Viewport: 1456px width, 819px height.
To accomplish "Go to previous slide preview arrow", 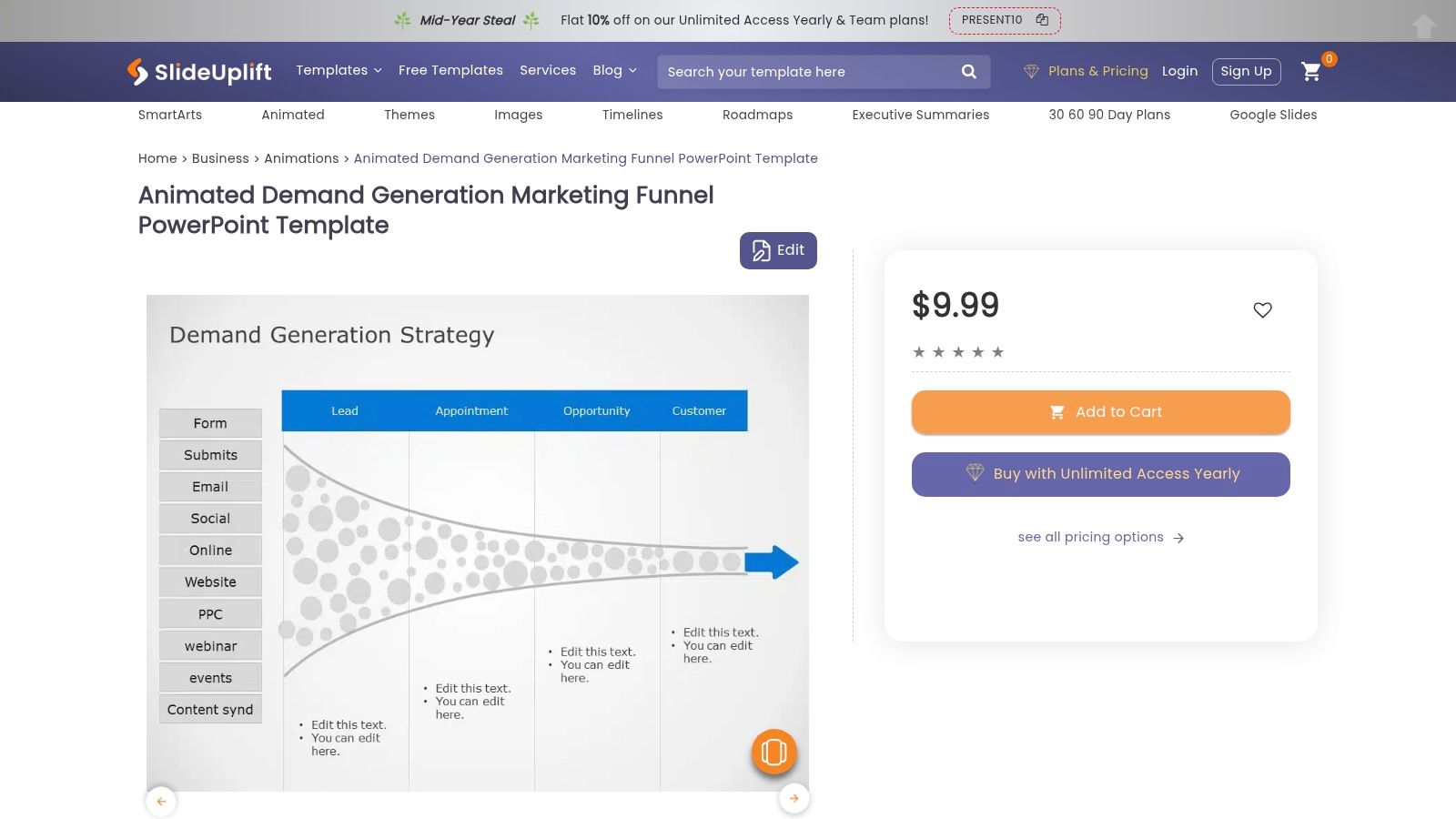I will coord(161,801).
